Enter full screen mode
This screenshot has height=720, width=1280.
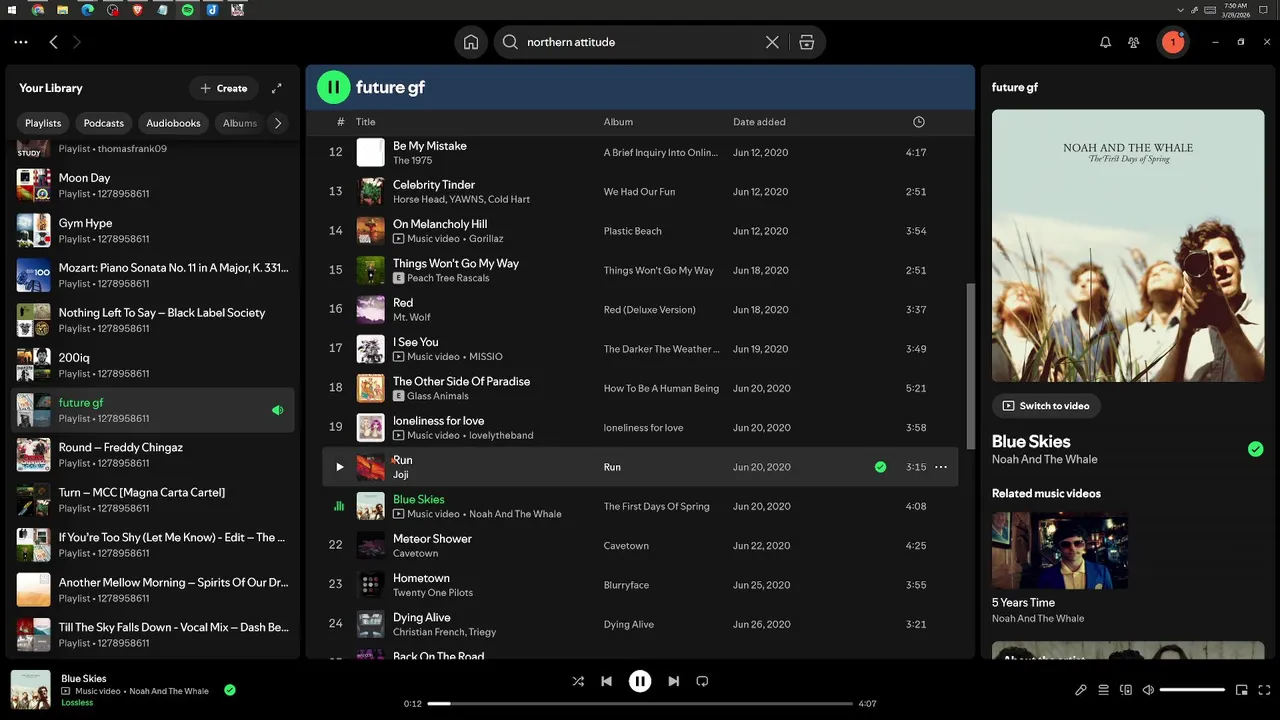(1265, 690)
